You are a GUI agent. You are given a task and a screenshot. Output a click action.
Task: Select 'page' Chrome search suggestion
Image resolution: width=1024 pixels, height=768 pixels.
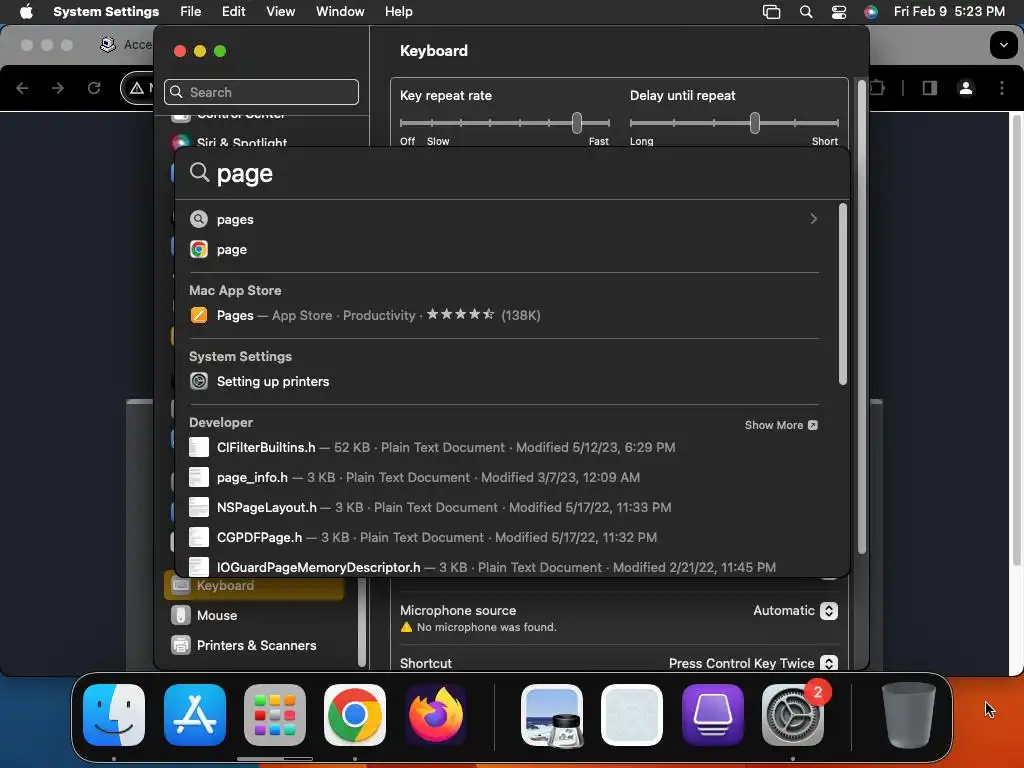tap(504, 249)
